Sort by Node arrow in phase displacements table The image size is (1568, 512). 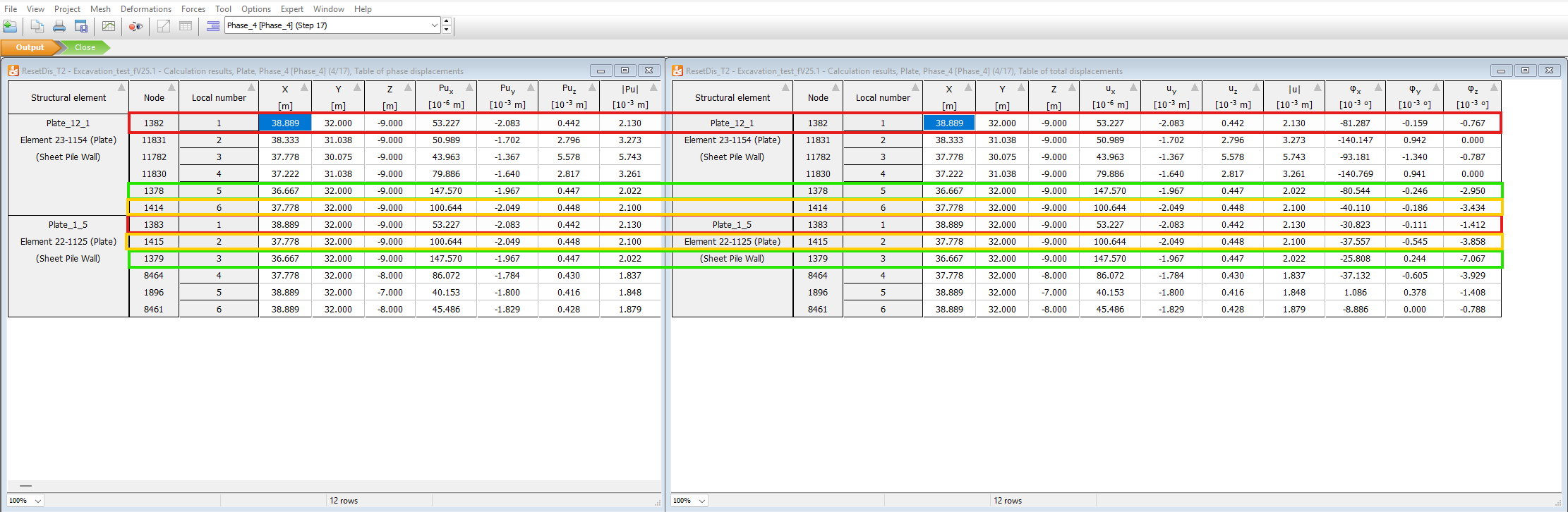click(x=171, y=87)
